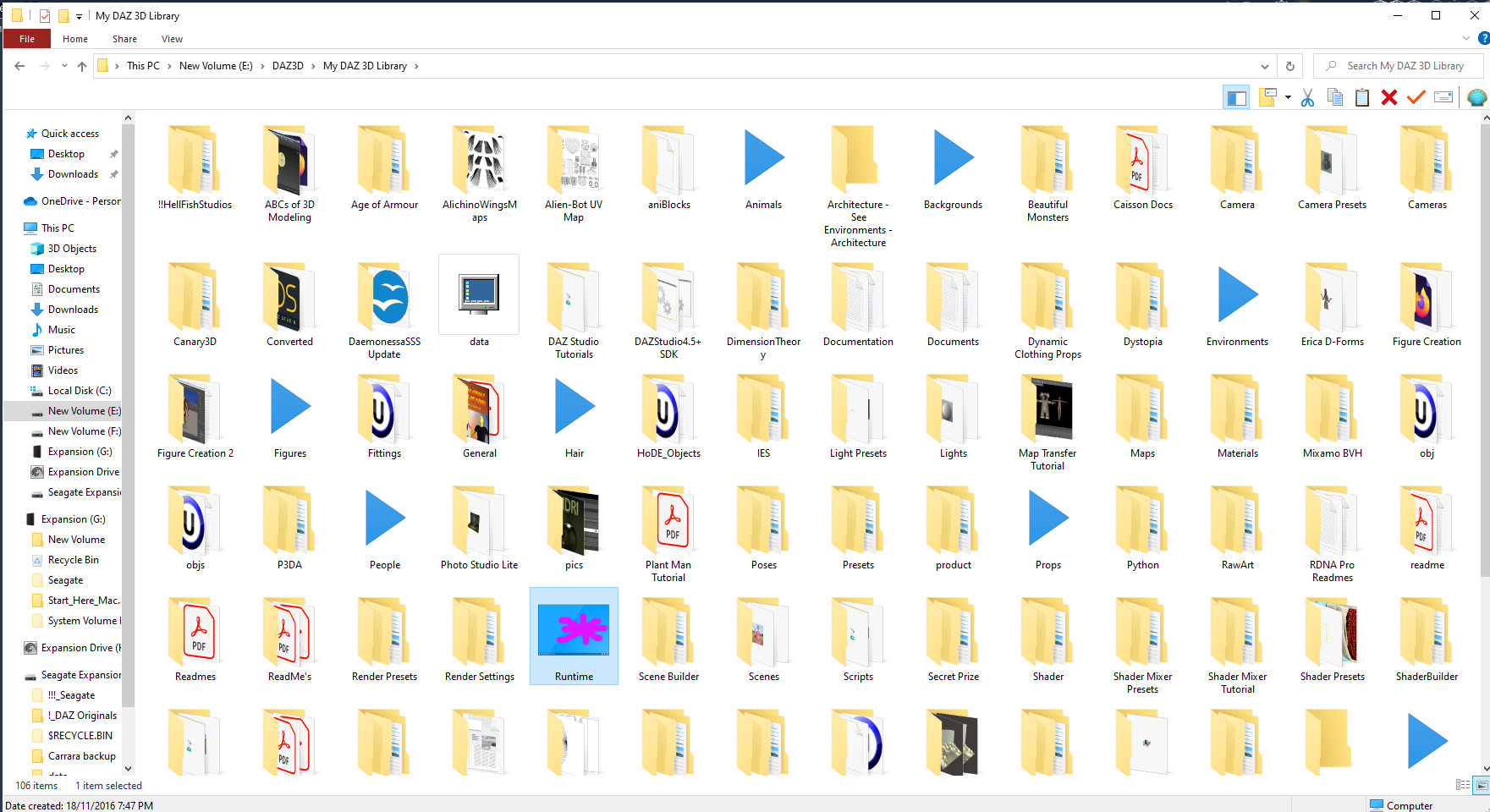
Task: Click the Search My DAZ 3D Library box
Action: pyautogui.click(x=1399, y=66)
